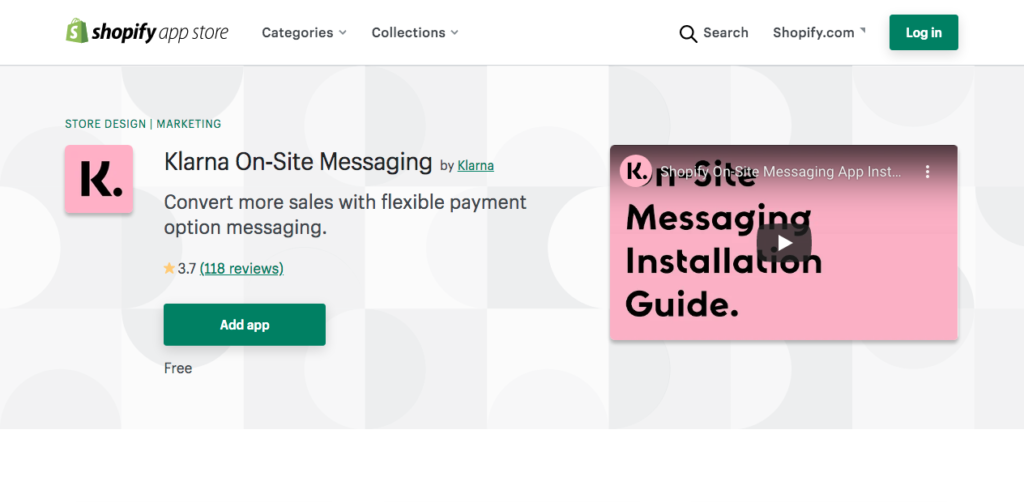Click the Klarna On-Site Messaging heading
This screenshot has width=1024, height=502.
298,161
